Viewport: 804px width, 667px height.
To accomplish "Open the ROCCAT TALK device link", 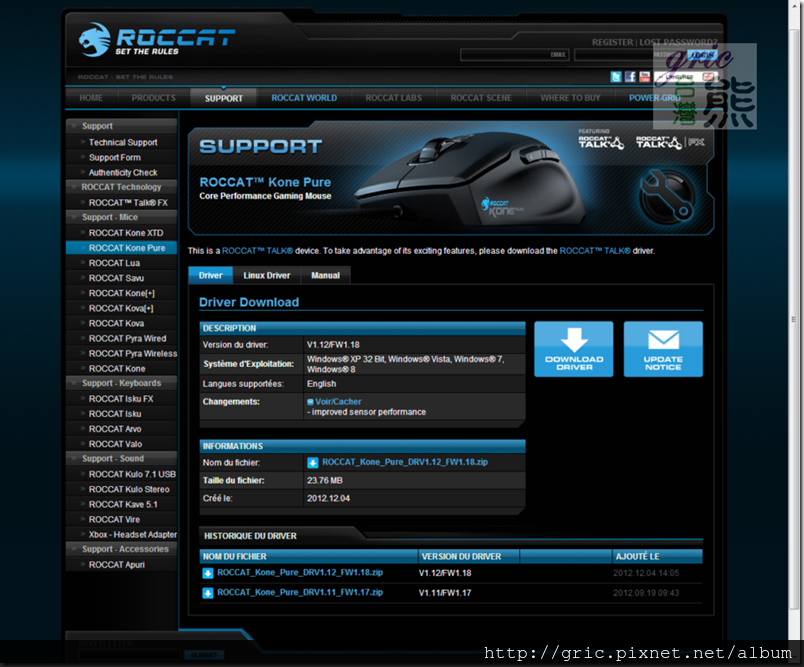I will click(x=257, y=251).
